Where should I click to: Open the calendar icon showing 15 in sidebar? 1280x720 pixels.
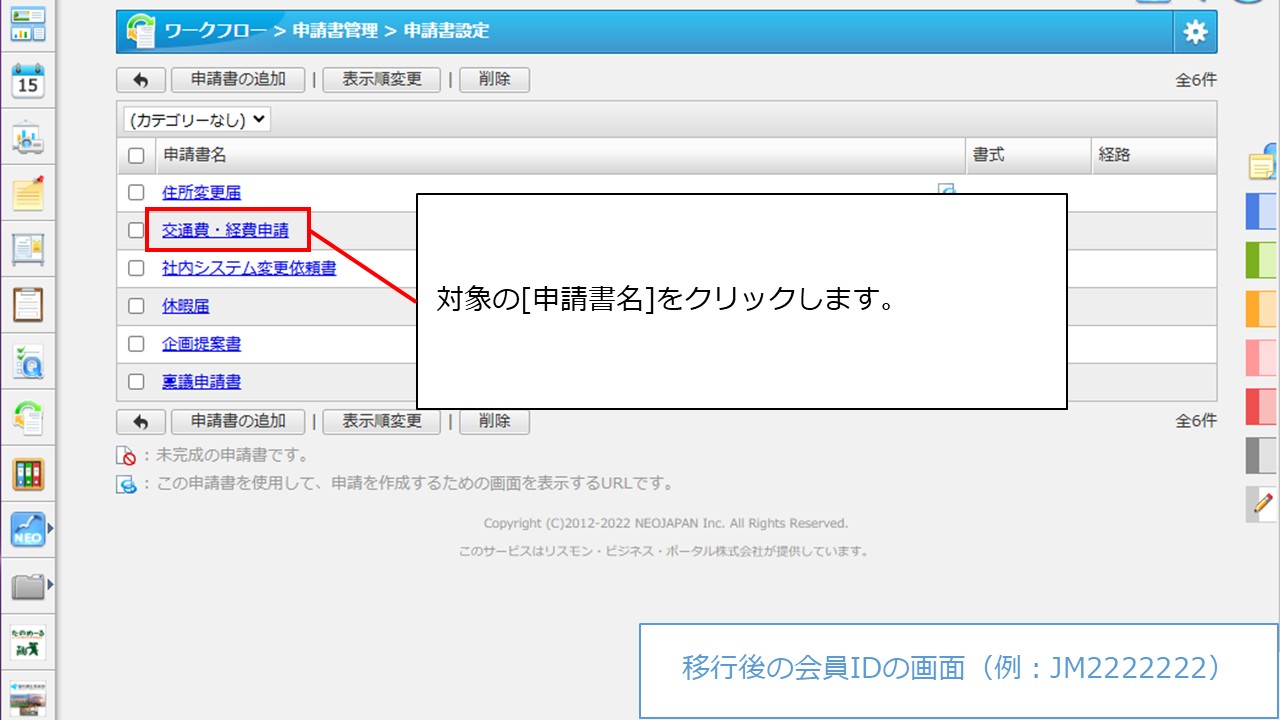pyautogui.click(x=28, y=81)
